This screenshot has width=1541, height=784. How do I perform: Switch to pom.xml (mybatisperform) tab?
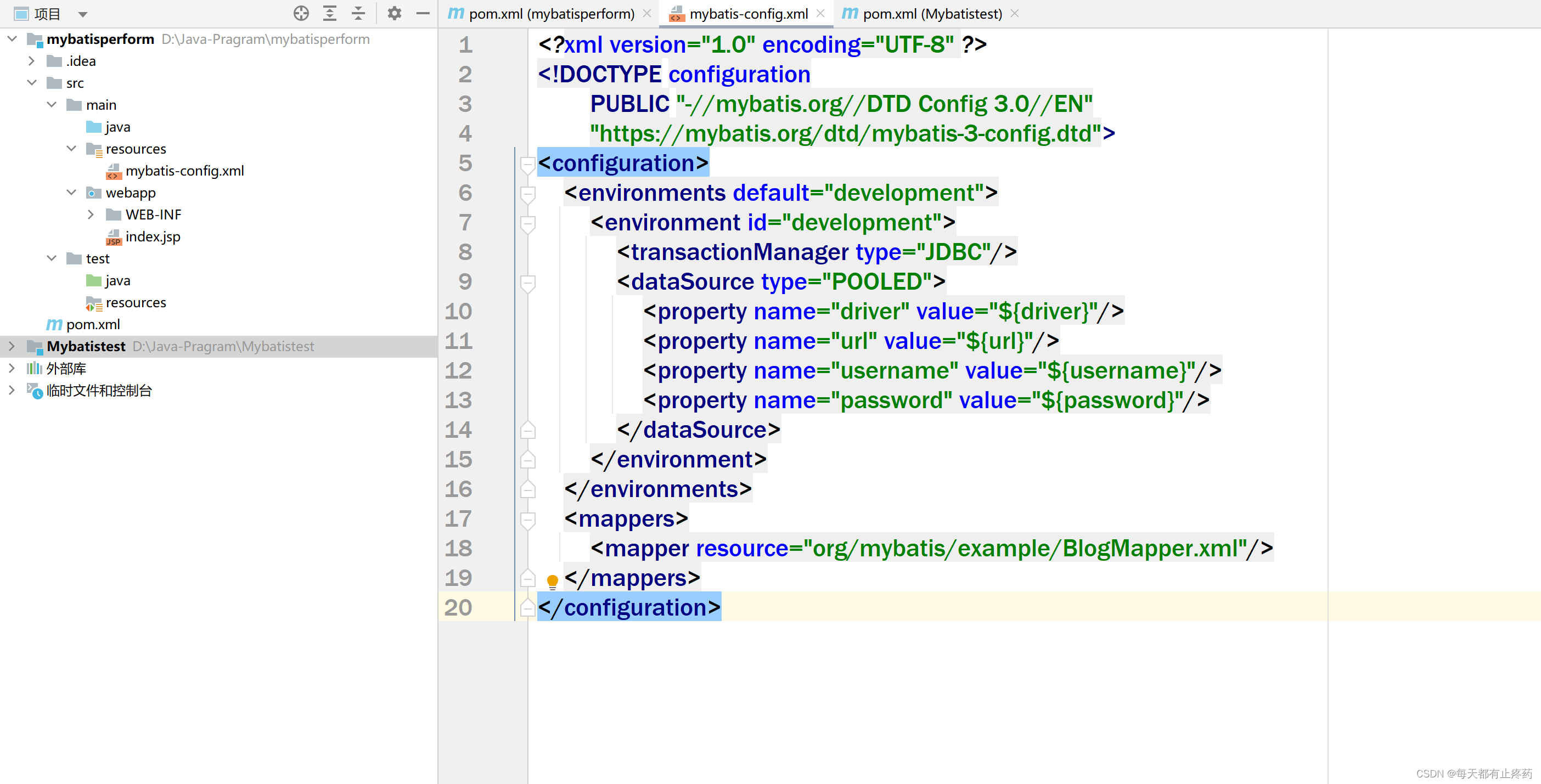click(550, 14)
